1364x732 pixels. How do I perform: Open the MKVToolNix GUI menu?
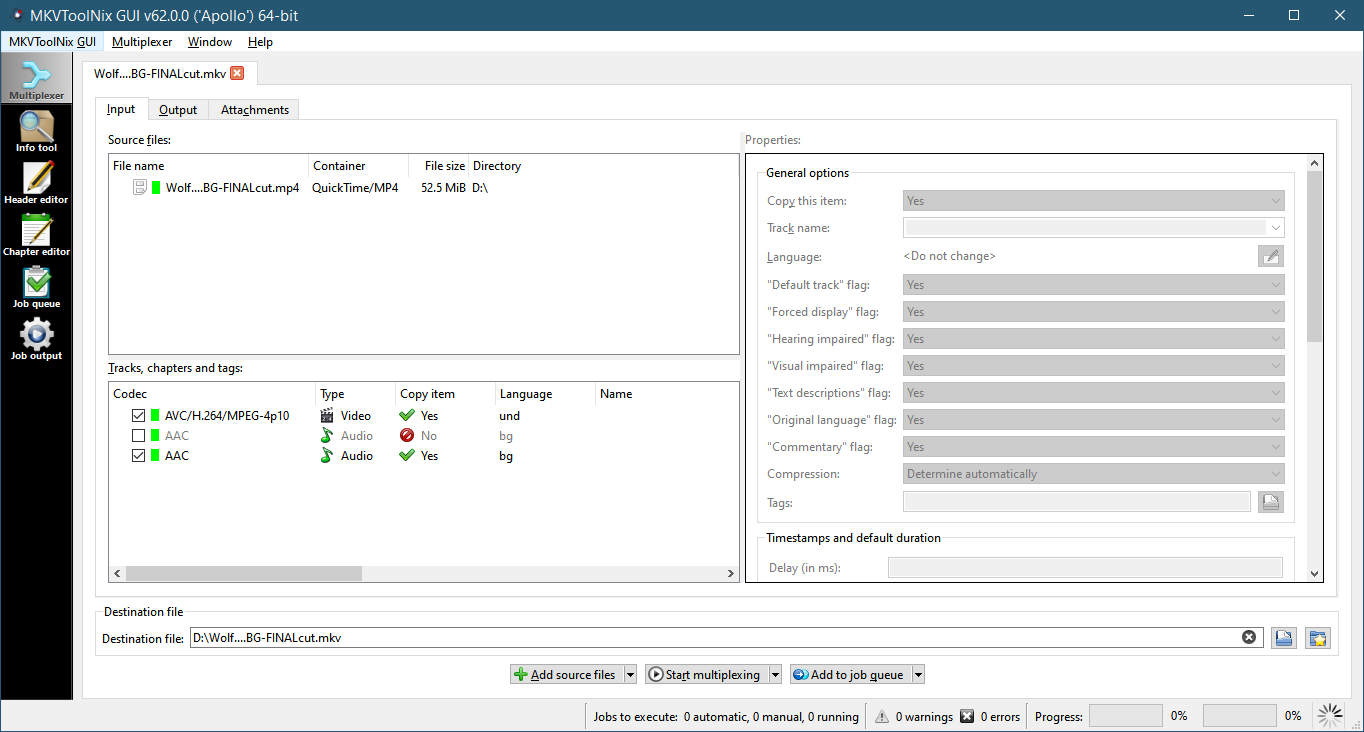point(52,42)
